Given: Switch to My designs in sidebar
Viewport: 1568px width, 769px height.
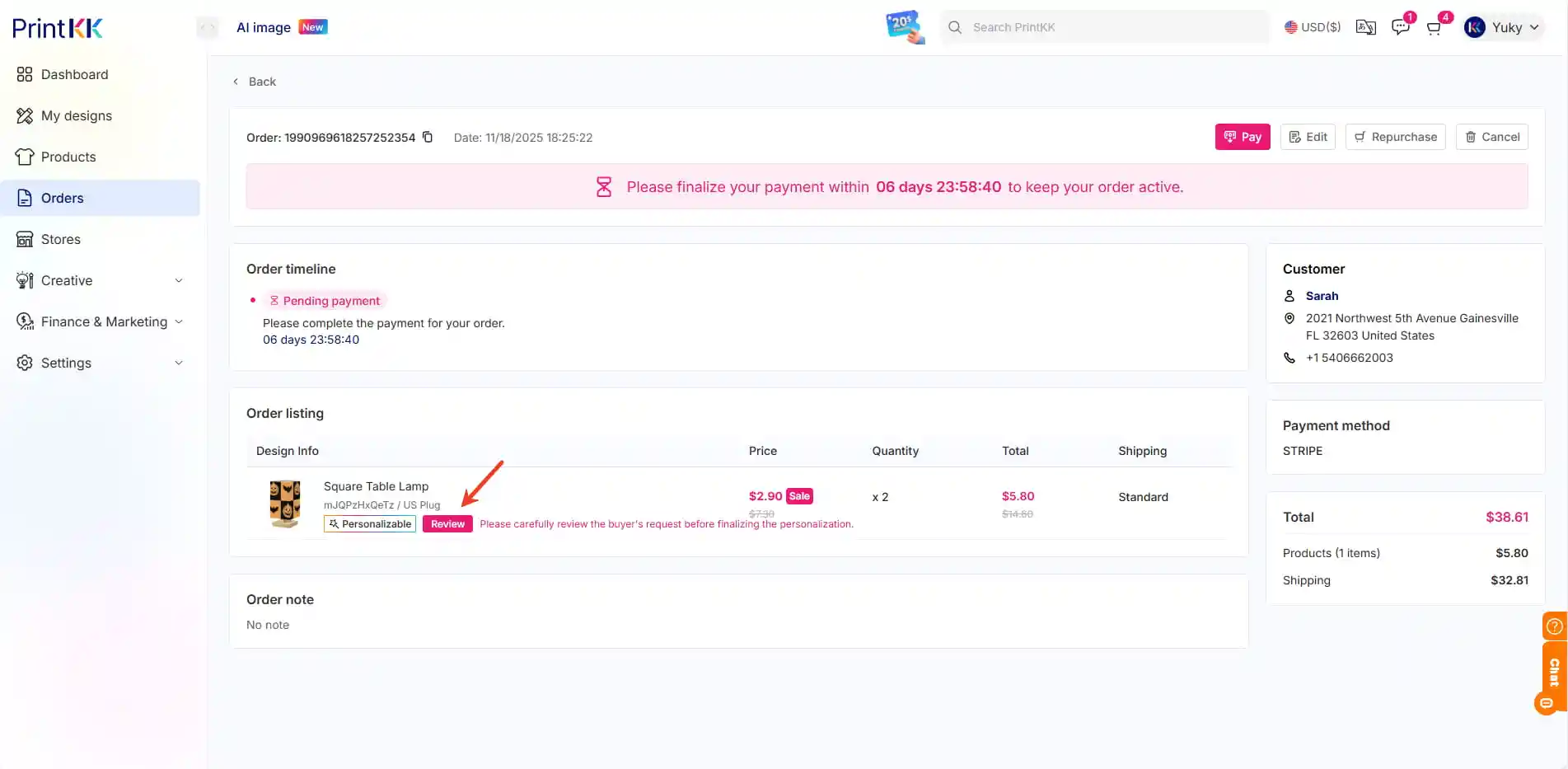Looking at the screenshot, I should (77, 115).
